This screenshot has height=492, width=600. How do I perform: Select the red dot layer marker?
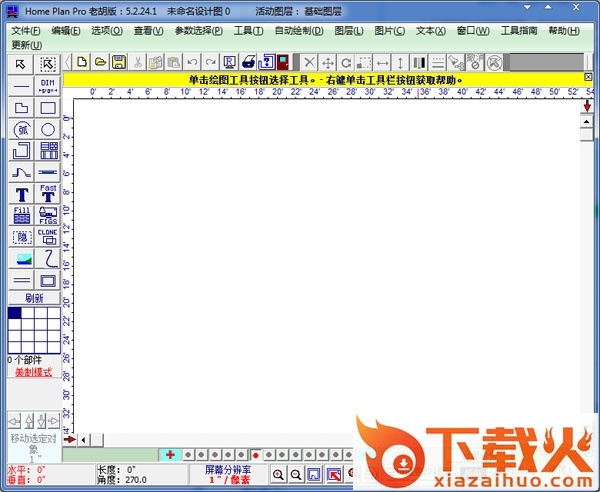[x=256, y=455]
